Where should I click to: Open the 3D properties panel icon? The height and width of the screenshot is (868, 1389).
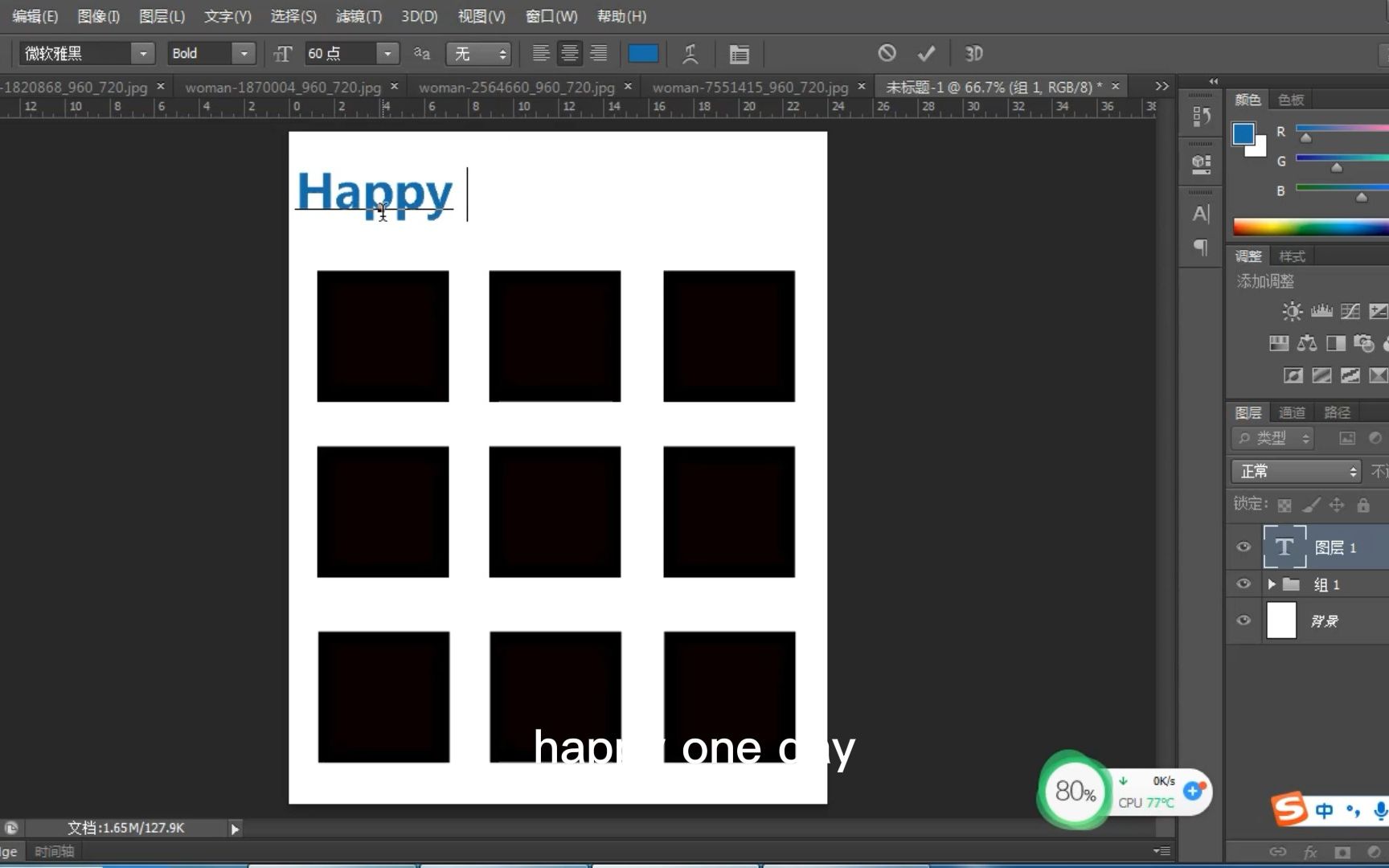pos(1201,165)
